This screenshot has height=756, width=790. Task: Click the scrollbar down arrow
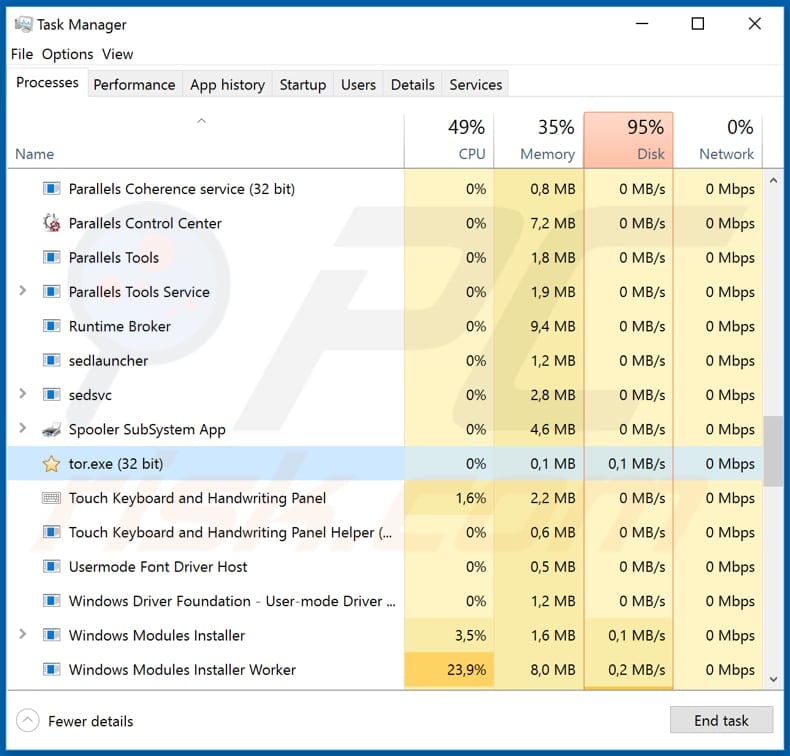click(773, 679)
